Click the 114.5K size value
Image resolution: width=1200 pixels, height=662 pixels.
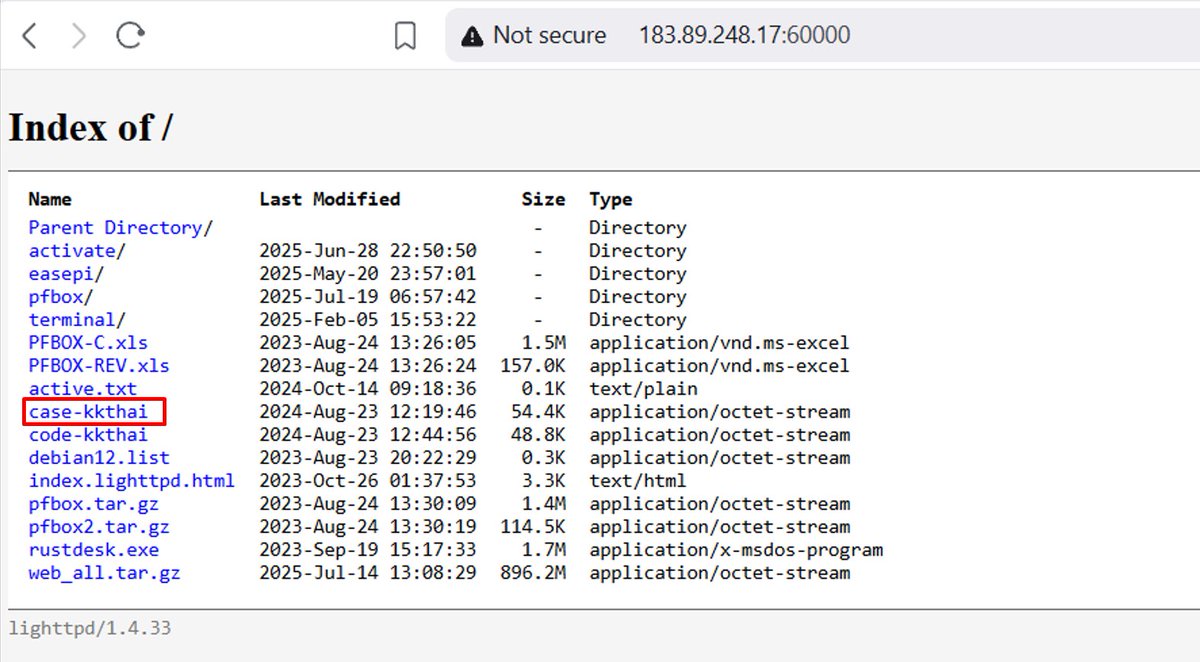click(x=532, y=527)
